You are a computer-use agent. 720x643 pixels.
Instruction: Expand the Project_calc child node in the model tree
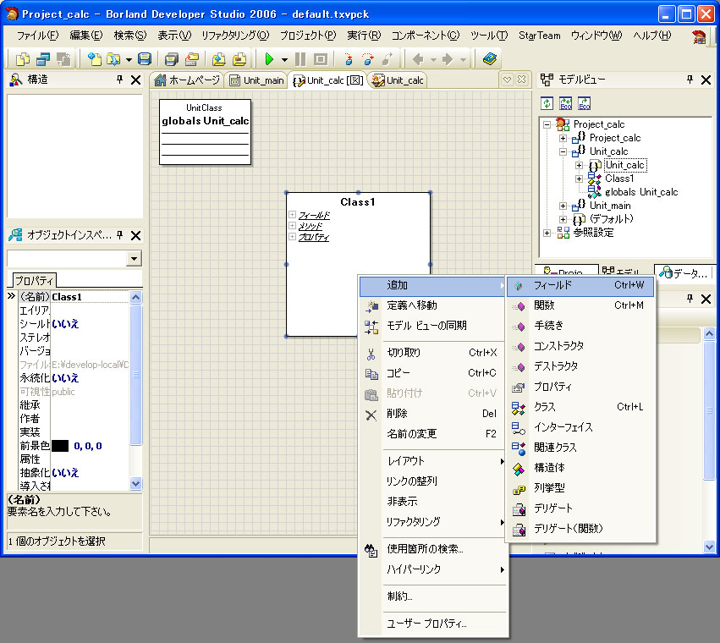563,138
